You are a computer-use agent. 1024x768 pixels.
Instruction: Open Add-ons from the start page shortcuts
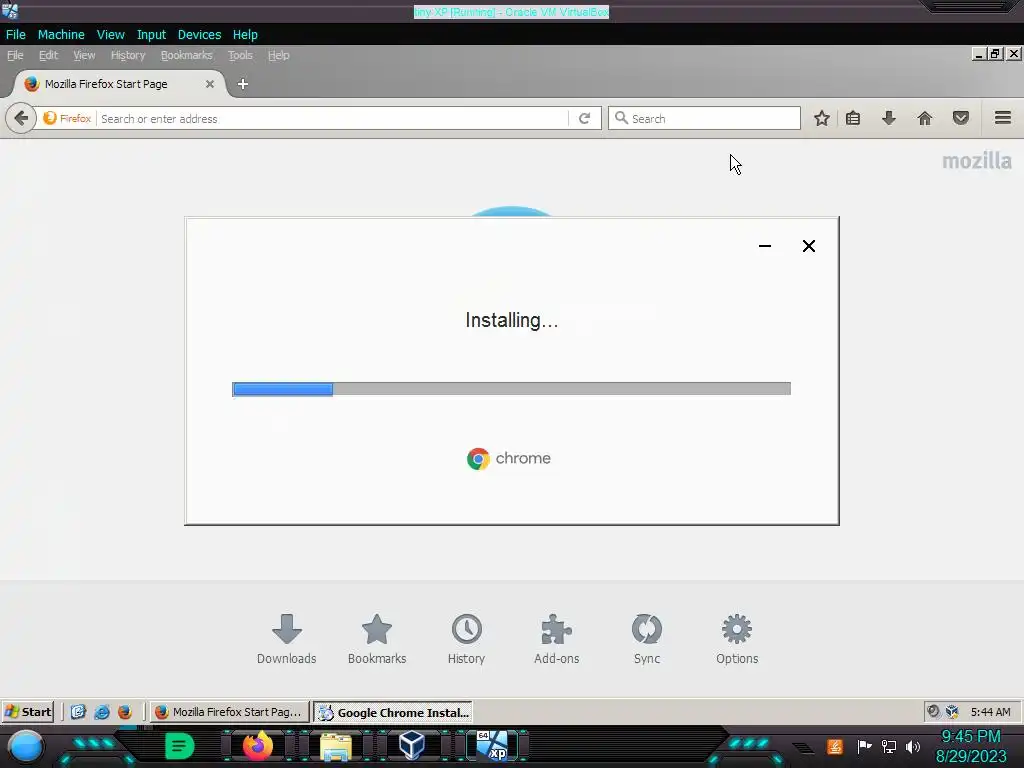(x=556, y=639)
